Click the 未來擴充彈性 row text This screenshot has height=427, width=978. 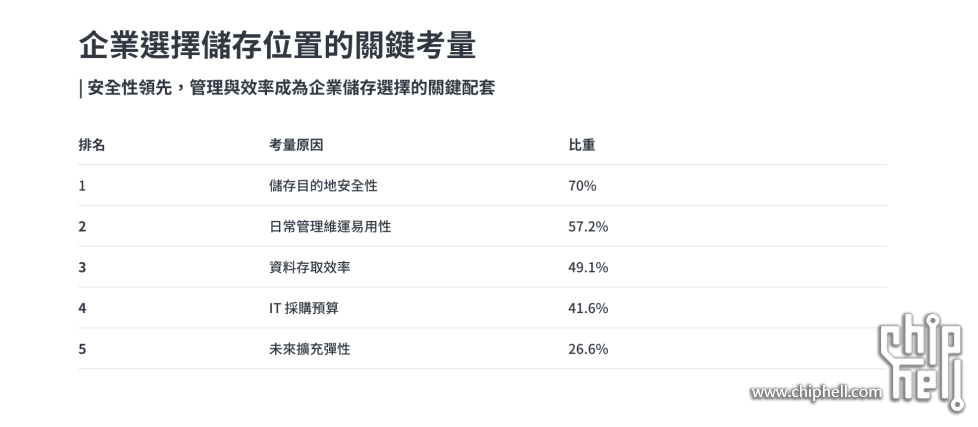click(310, 349)
